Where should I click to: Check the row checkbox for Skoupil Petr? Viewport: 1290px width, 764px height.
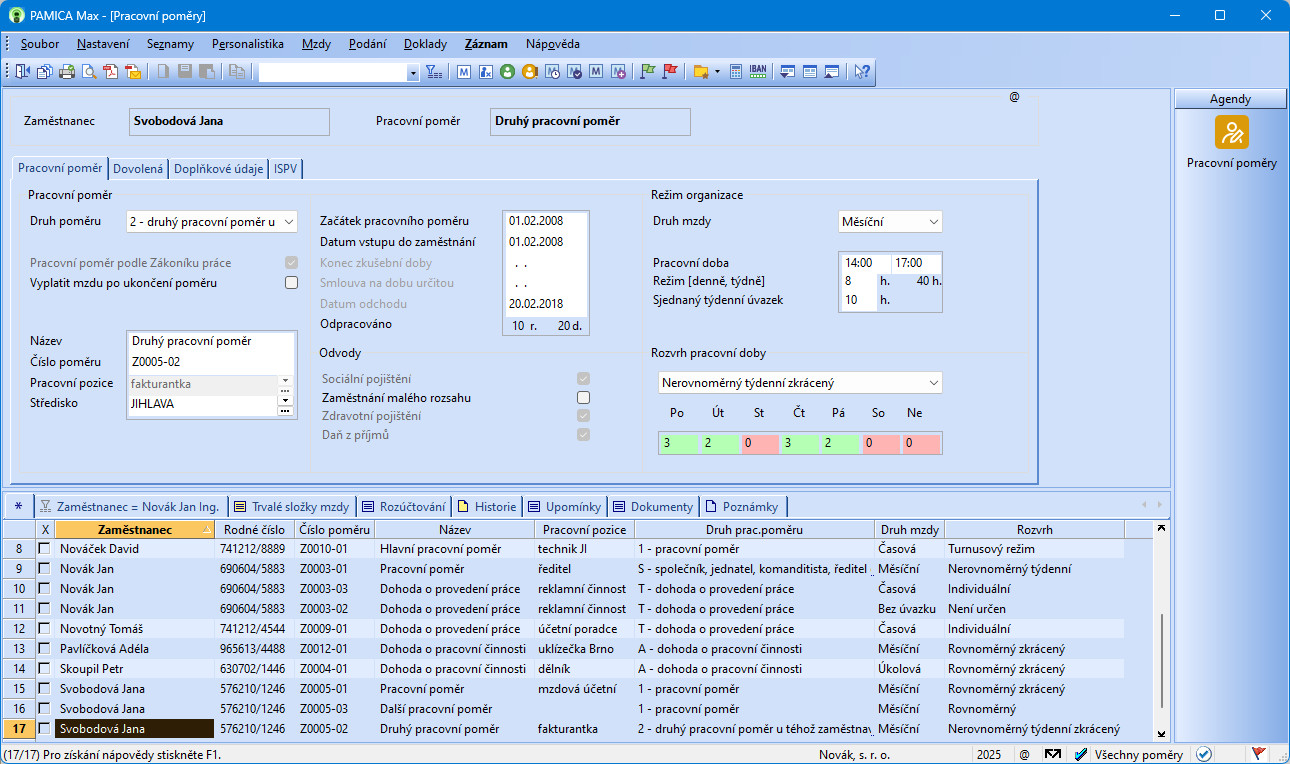click(44, 669)
